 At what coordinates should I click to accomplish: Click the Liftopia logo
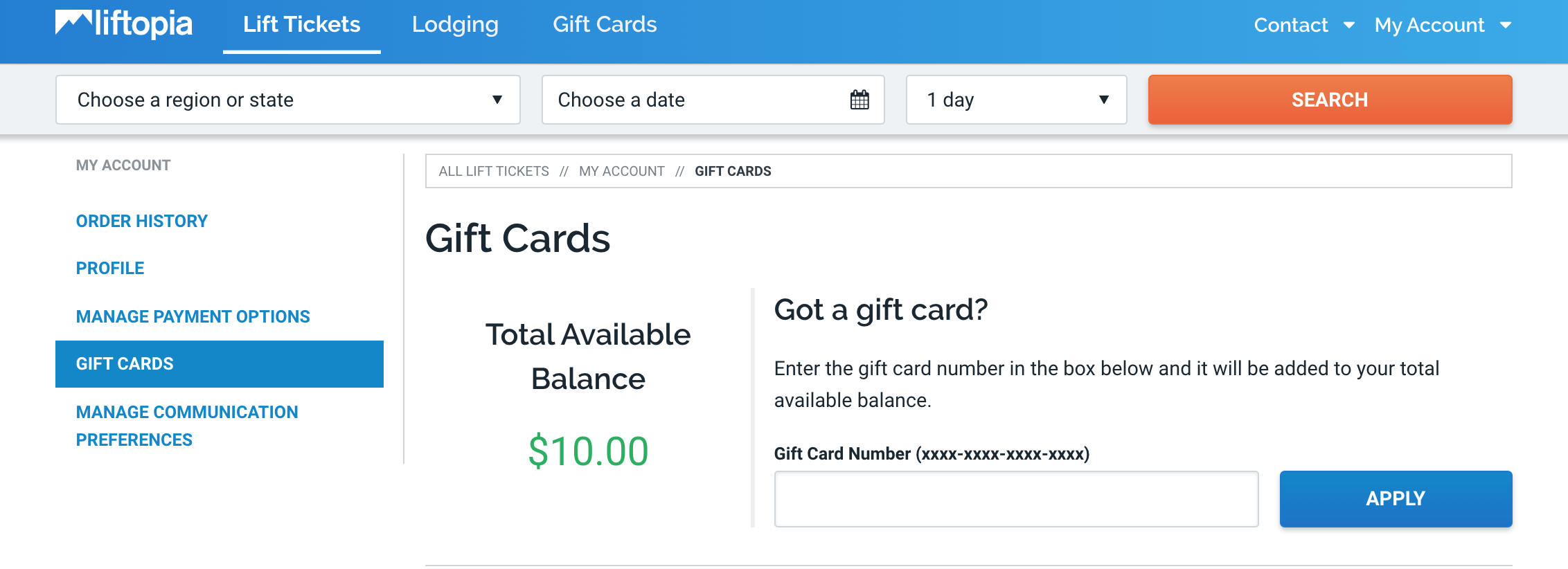[x=124, y=24]
